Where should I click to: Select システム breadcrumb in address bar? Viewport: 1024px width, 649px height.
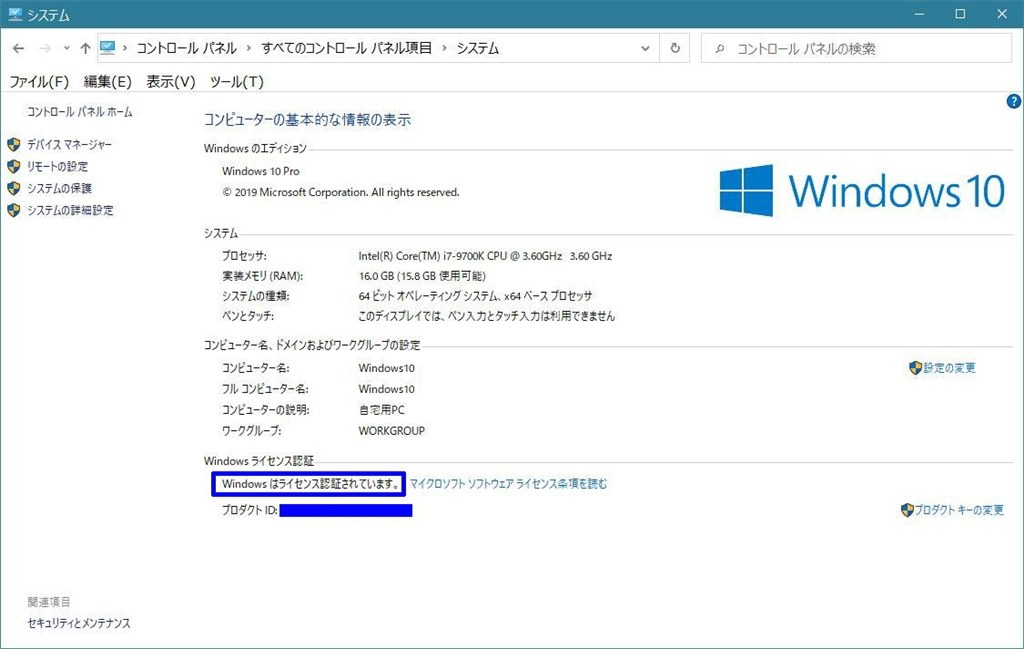tap(478, 48)
